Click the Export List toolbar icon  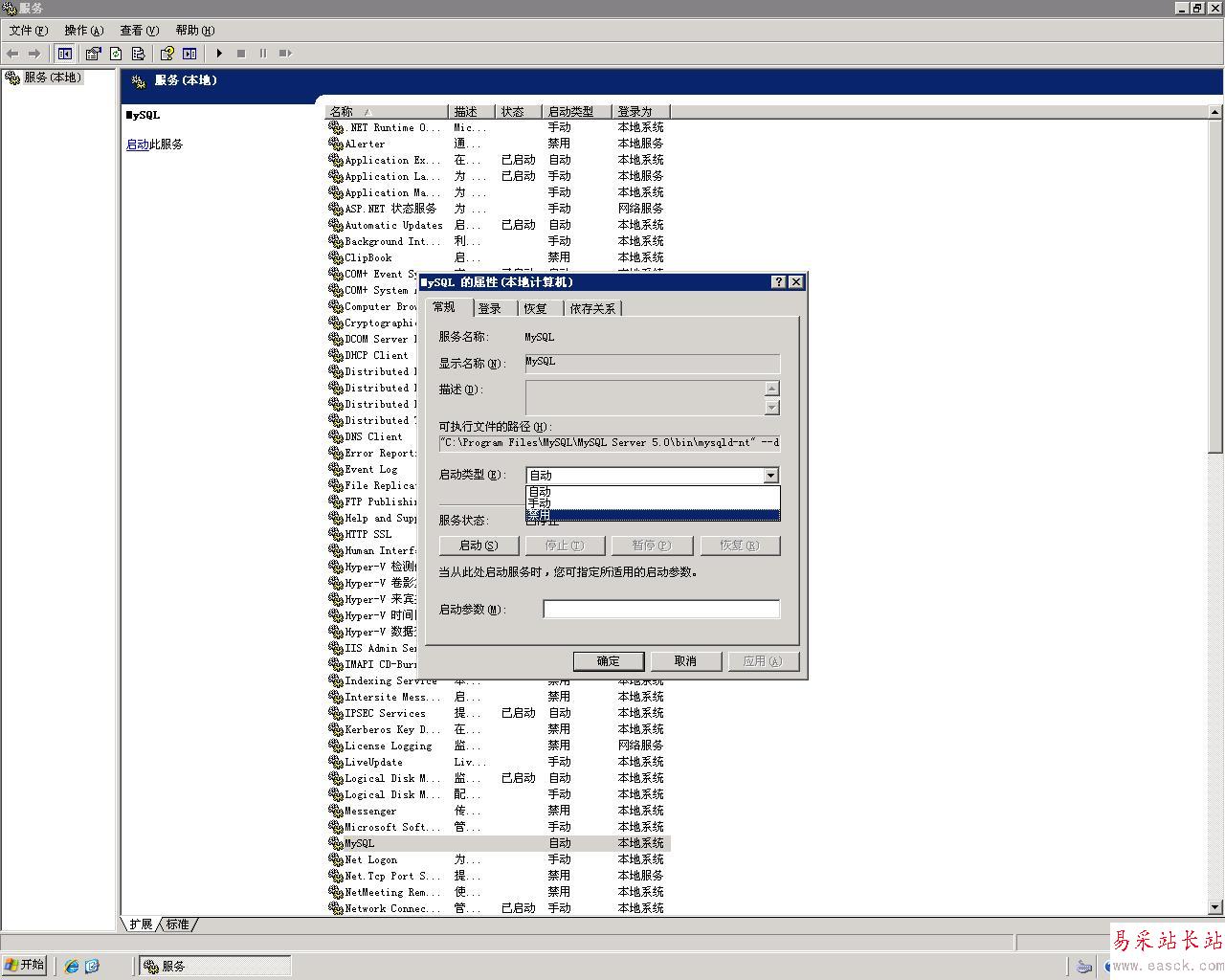coord(138,54)
